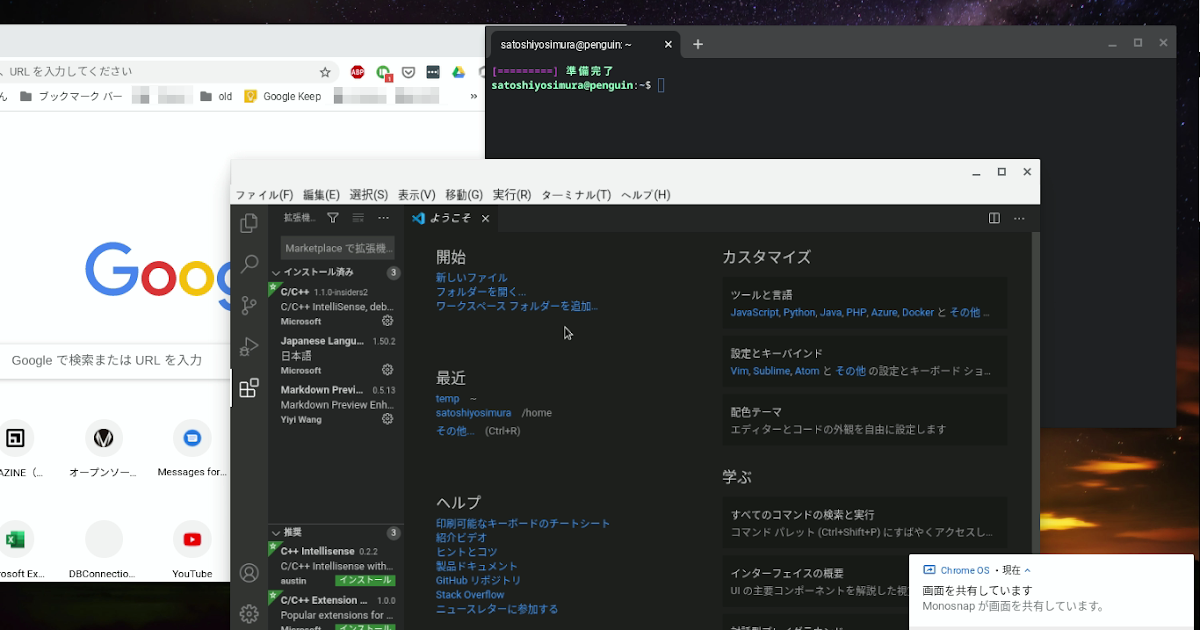
Task: Open the editor more actions ellipsis
Action: (x=1019, y=218)
